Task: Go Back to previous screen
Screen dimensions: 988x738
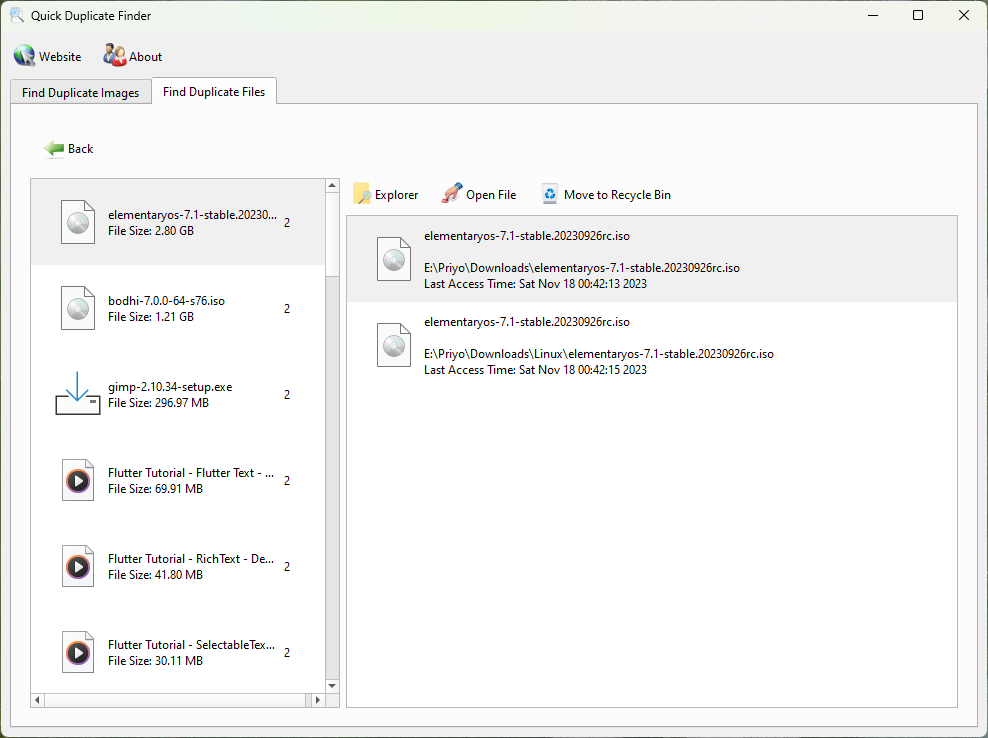Action: (69, 149)
